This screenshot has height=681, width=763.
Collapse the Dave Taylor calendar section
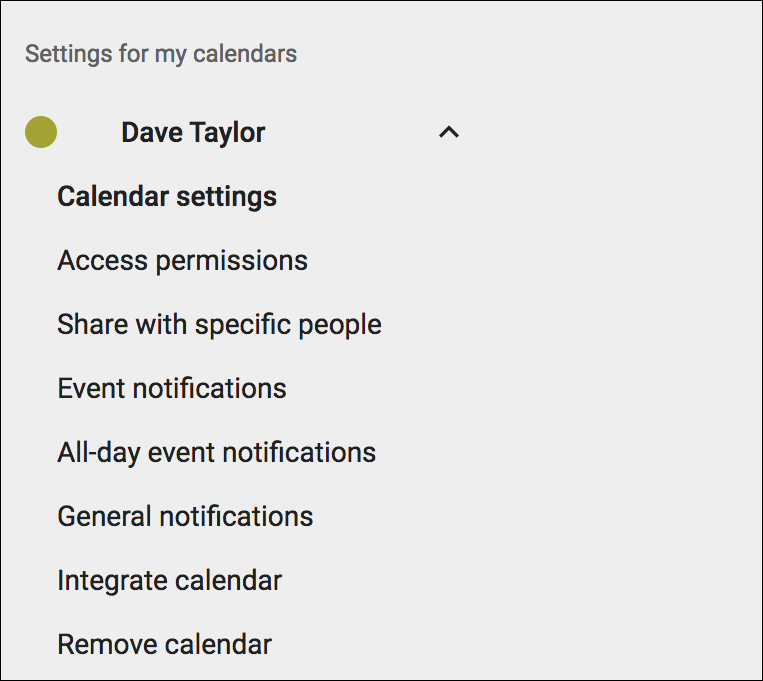[449, 132]
